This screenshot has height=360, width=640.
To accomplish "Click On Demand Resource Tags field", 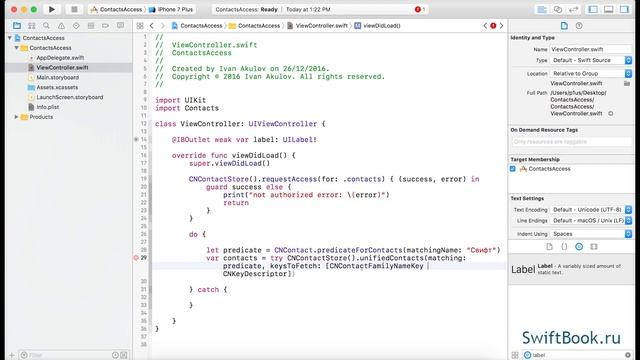I will [571, 142].
